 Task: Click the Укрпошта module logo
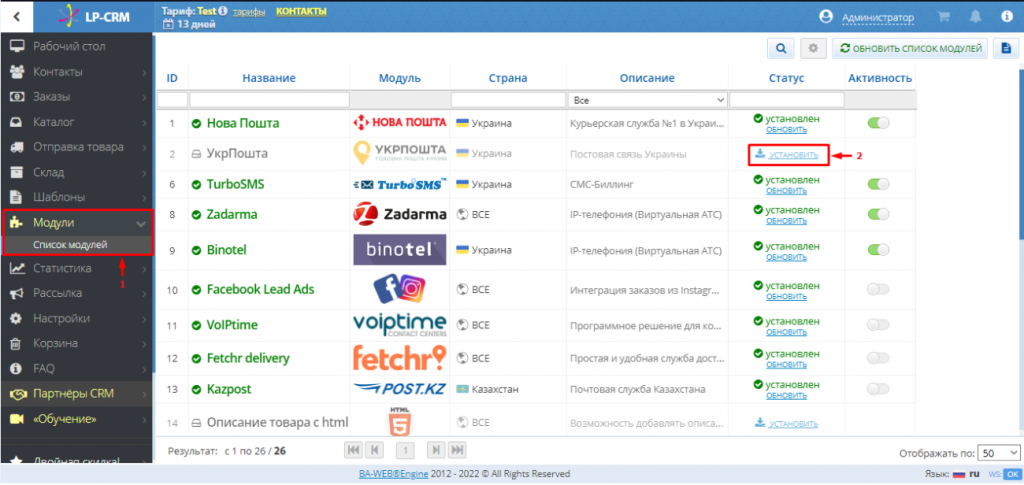(400, 153)
